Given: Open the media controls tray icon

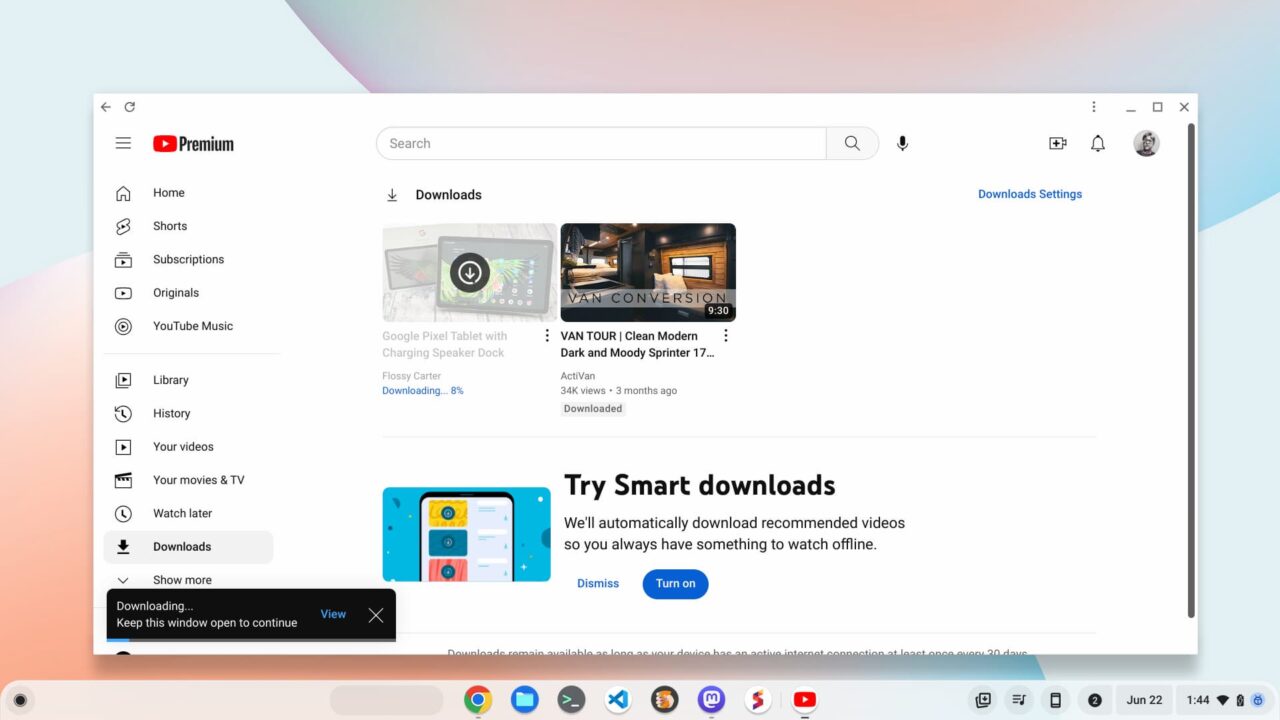Looking at the screenshot, I should coord(1019,700).
